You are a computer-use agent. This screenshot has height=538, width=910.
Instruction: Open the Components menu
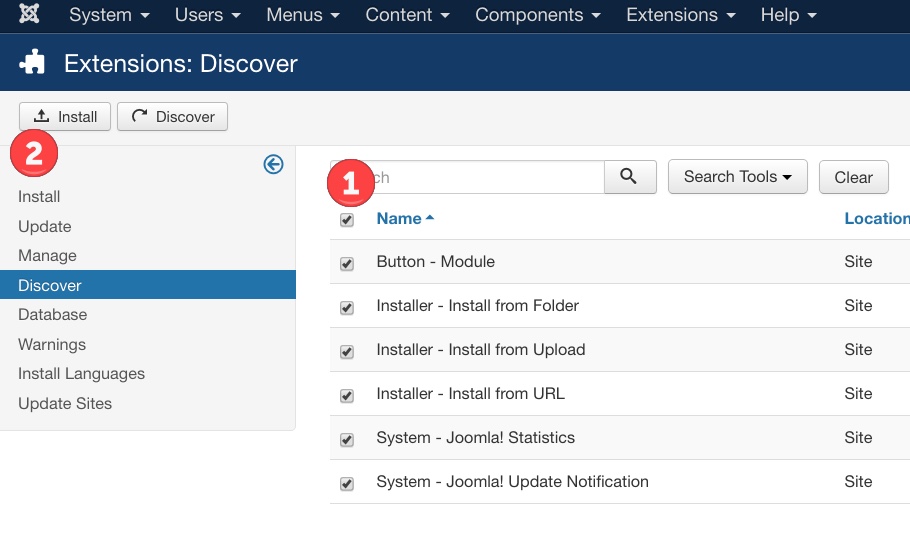pyautogui.click(x=538, y=15)
